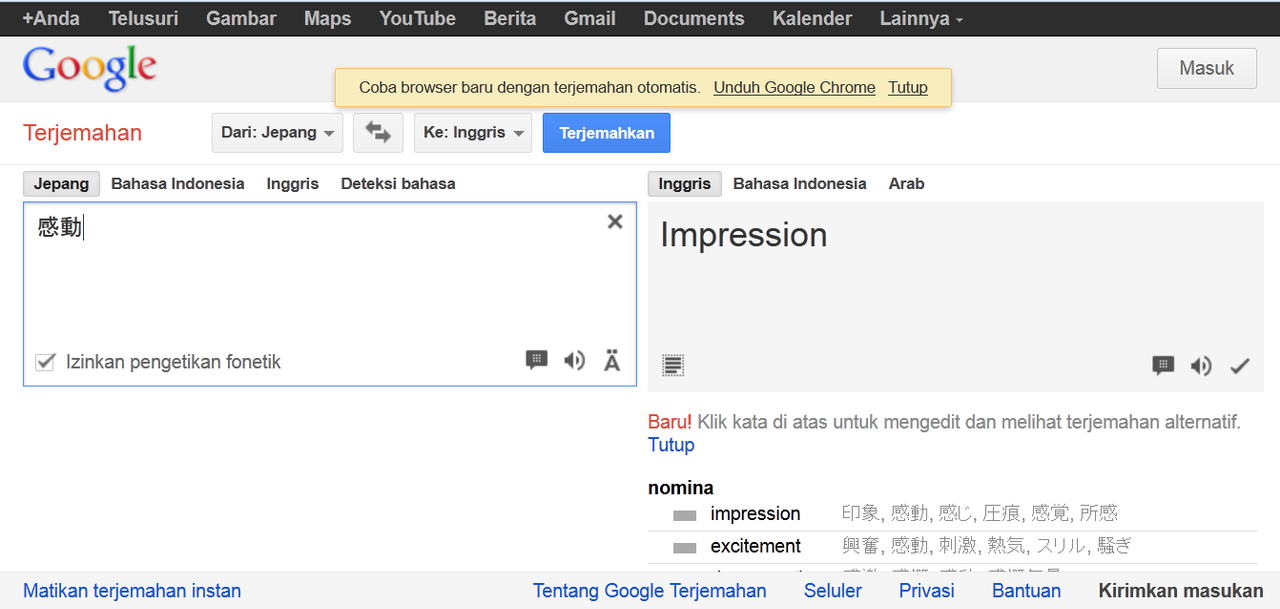Screen dimensions: 1280x609
Task: Open the Privasi footer link
Action: 927,591
